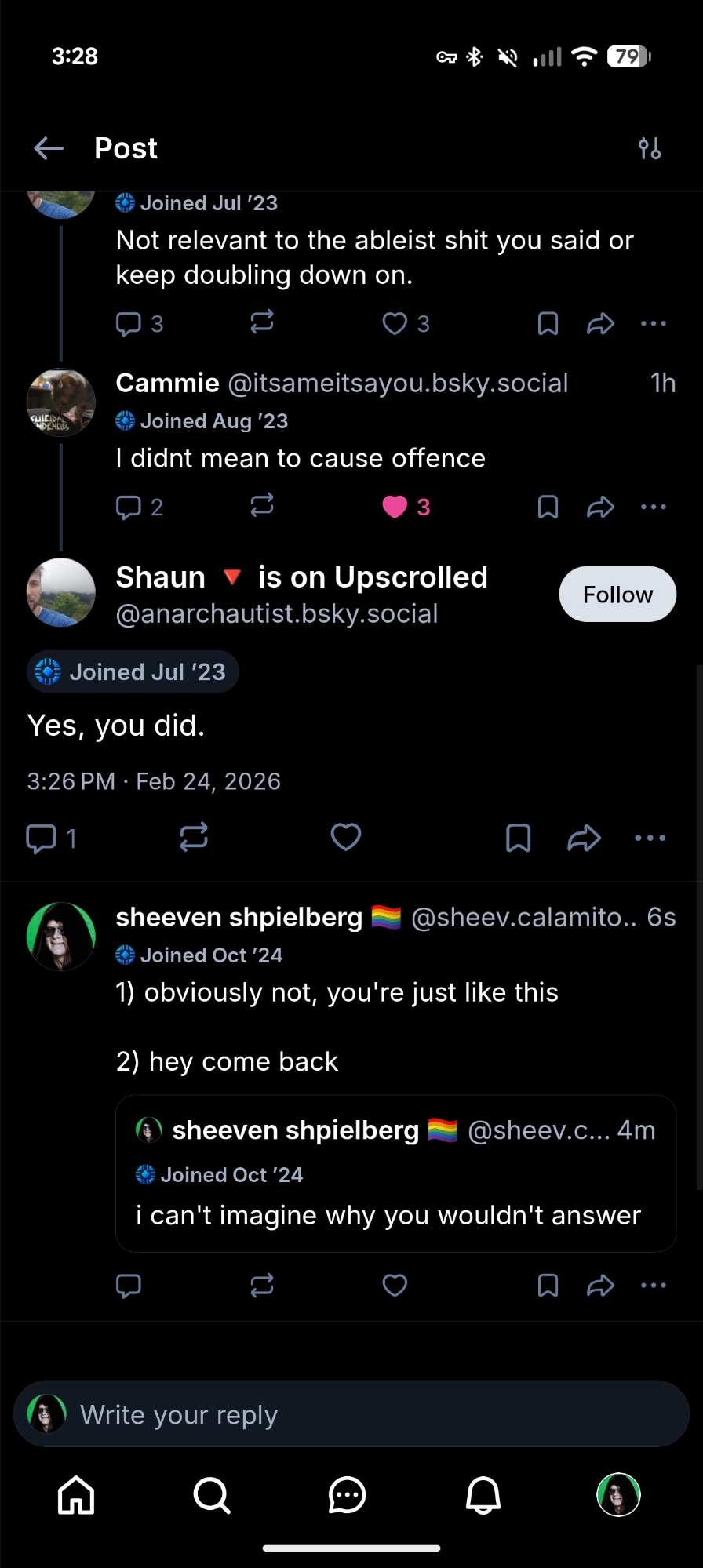Tap the Write your reply field
This screenshot has height=1568, width=703.
point(351,1414)
